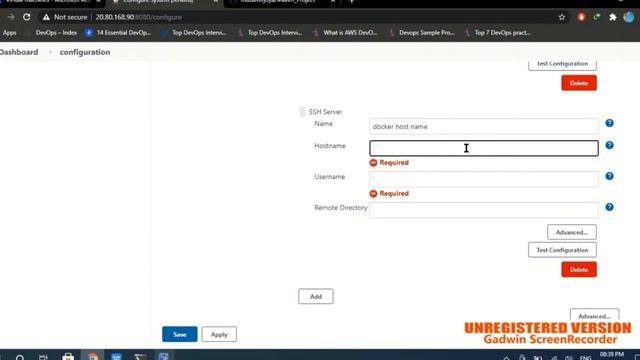
Task: Go to the Dashboard breadcrumb
Action: coord(19,52)
